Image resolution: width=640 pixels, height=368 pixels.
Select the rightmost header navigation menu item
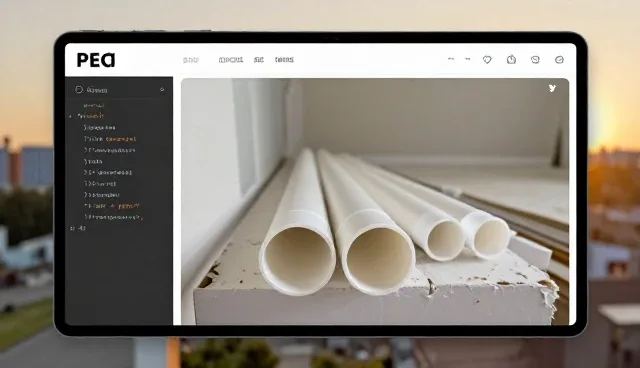tap(284, 60)
